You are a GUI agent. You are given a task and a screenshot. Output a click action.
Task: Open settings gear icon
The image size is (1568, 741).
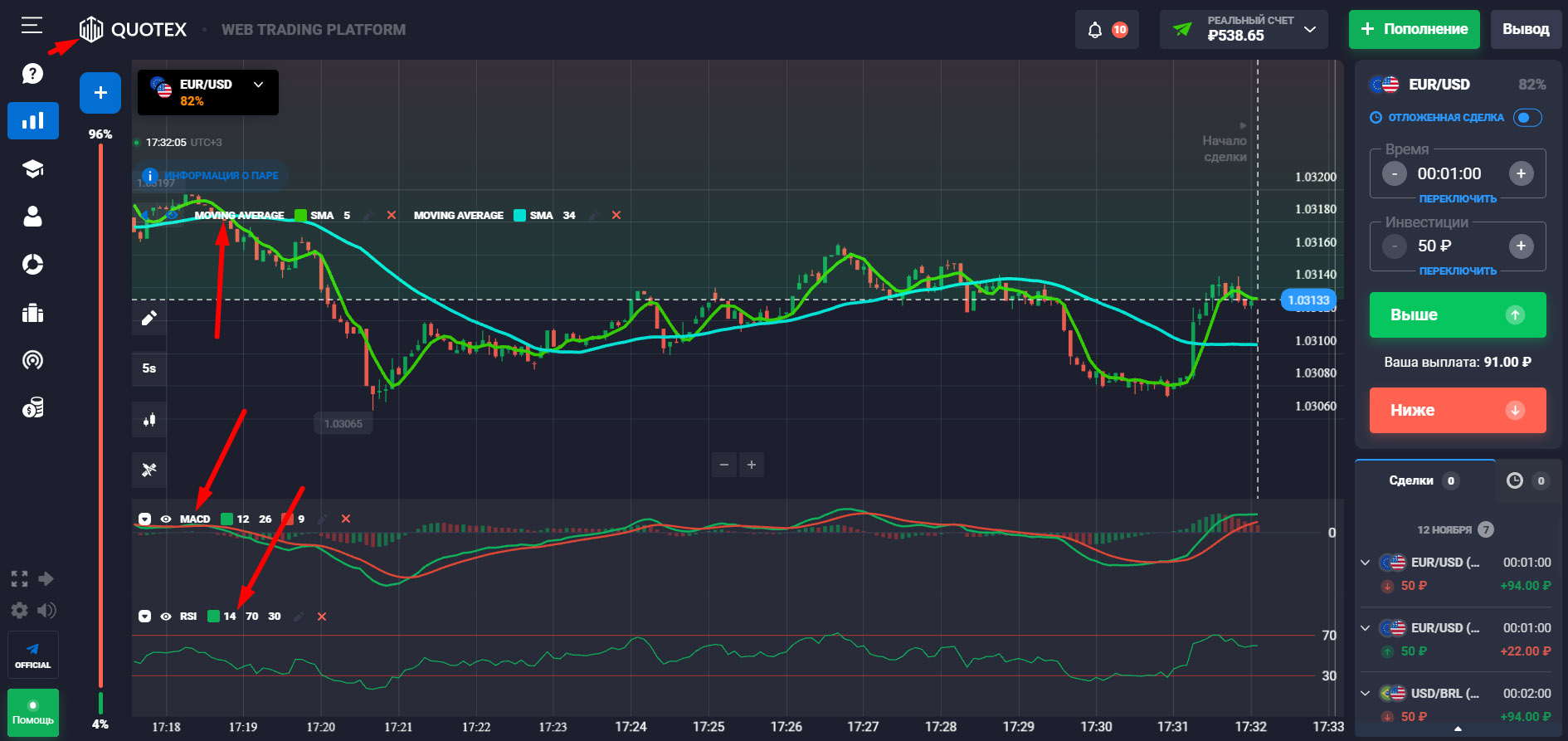tap(19, 611)
